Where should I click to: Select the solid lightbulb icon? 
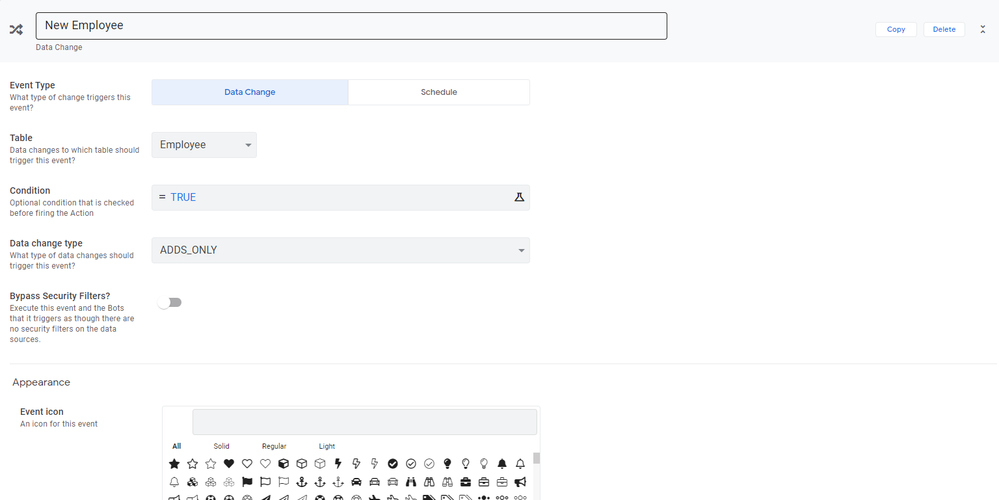coord(447,463)
